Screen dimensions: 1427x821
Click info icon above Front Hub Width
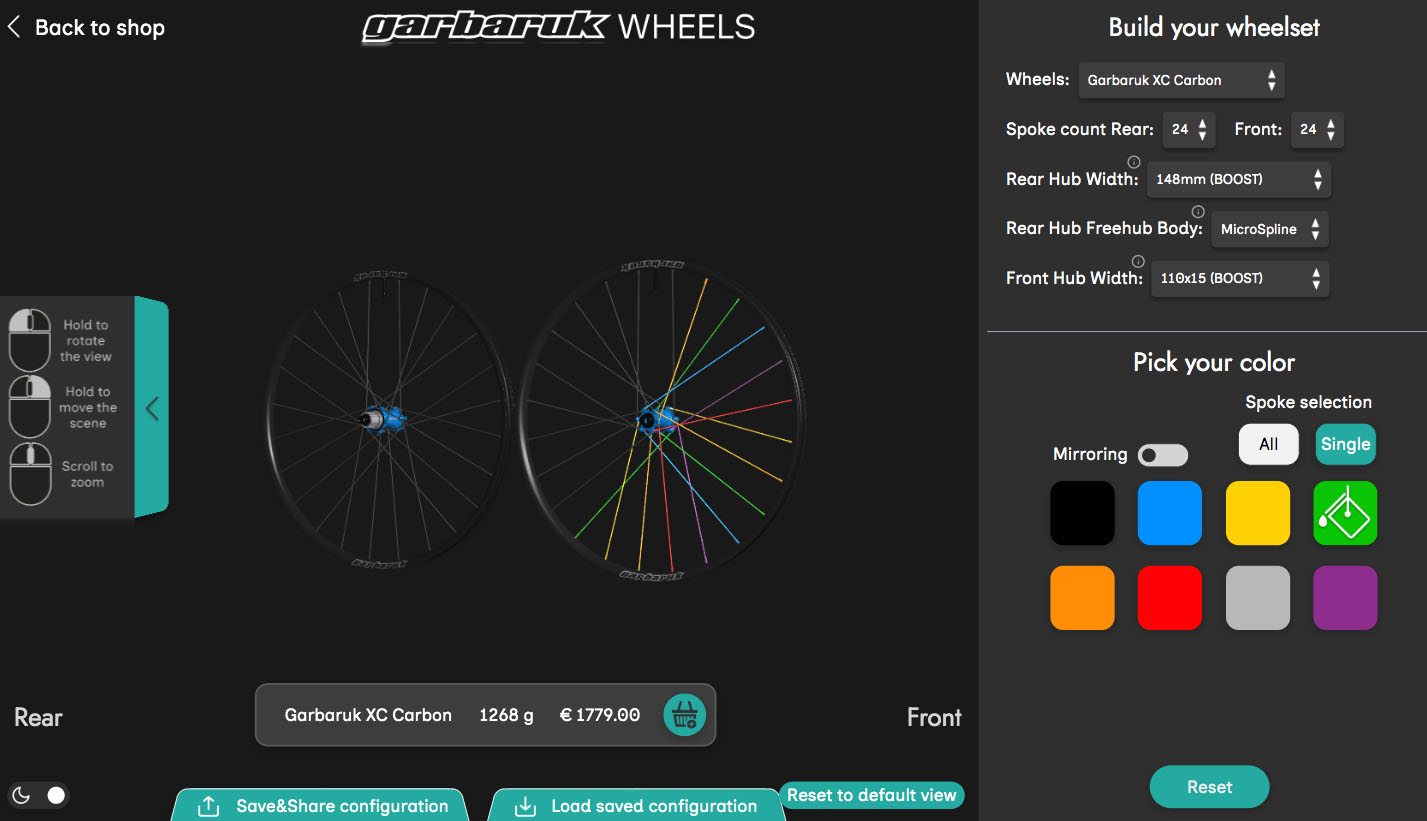point(1138,261)
